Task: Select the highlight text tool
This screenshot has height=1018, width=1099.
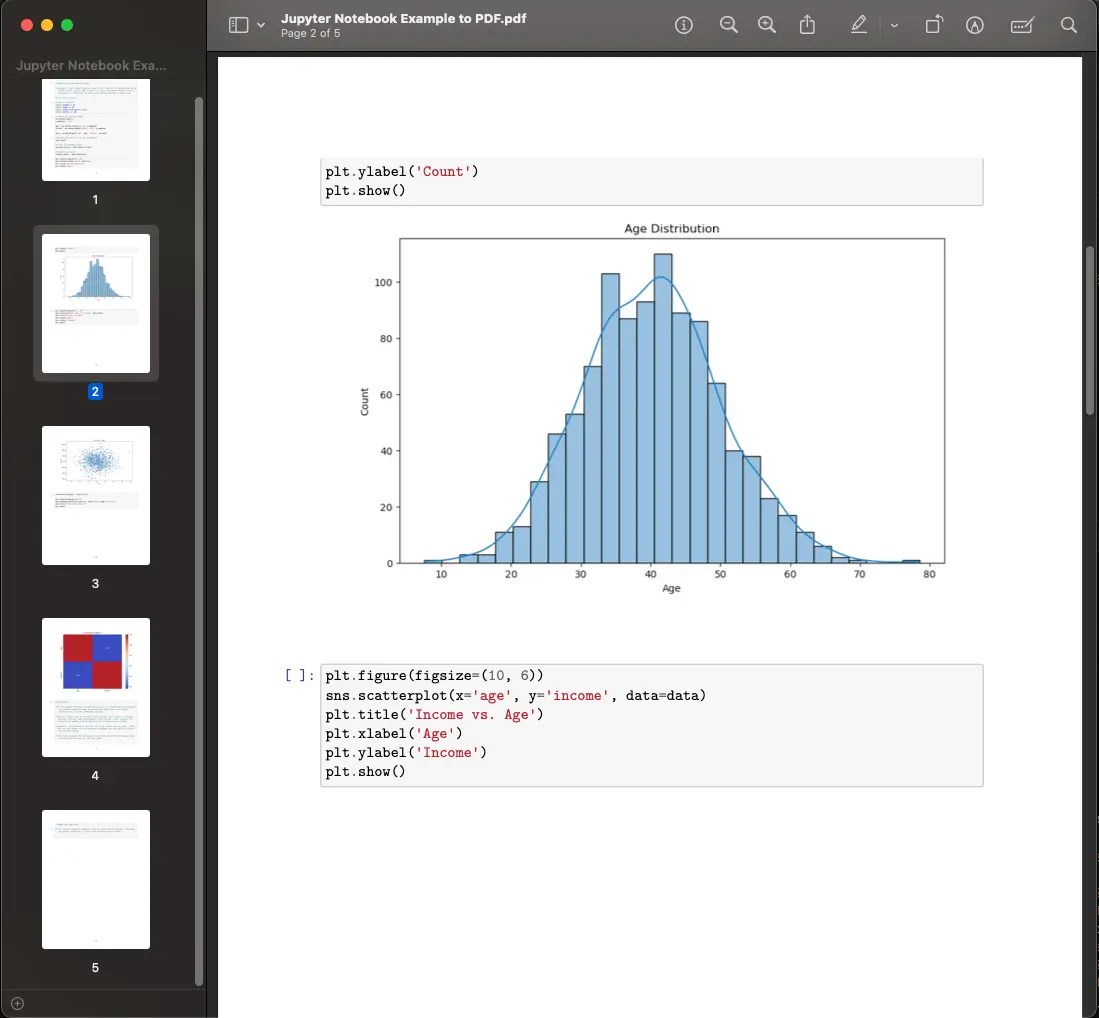Action: pyautogui.click(x=857, y=25)
